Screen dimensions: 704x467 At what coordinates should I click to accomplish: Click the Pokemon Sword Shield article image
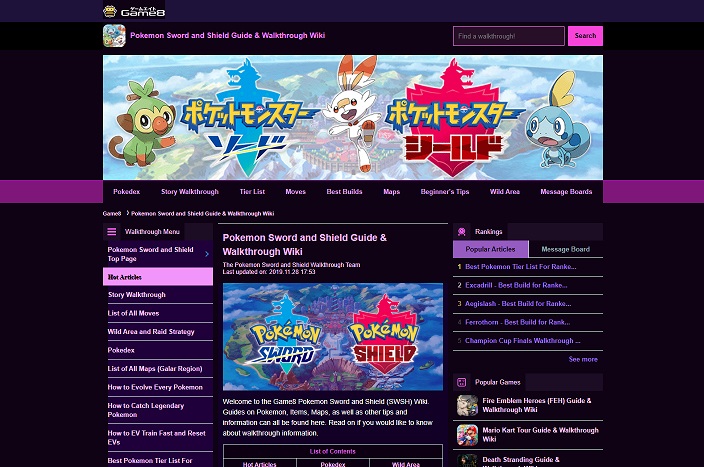click(x=333, y=337)
